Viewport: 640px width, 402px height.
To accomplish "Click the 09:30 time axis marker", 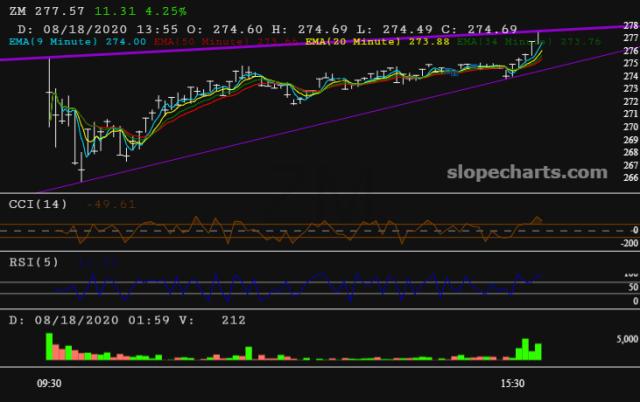I will 50,383.
